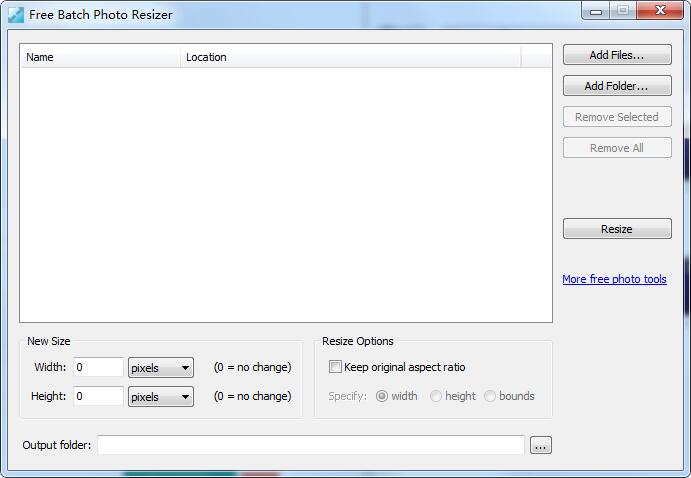The width and height of the screenshot is (691, 478).
Task: Close the Free Batch Photo Resizer window
Action: pos(660,11)
